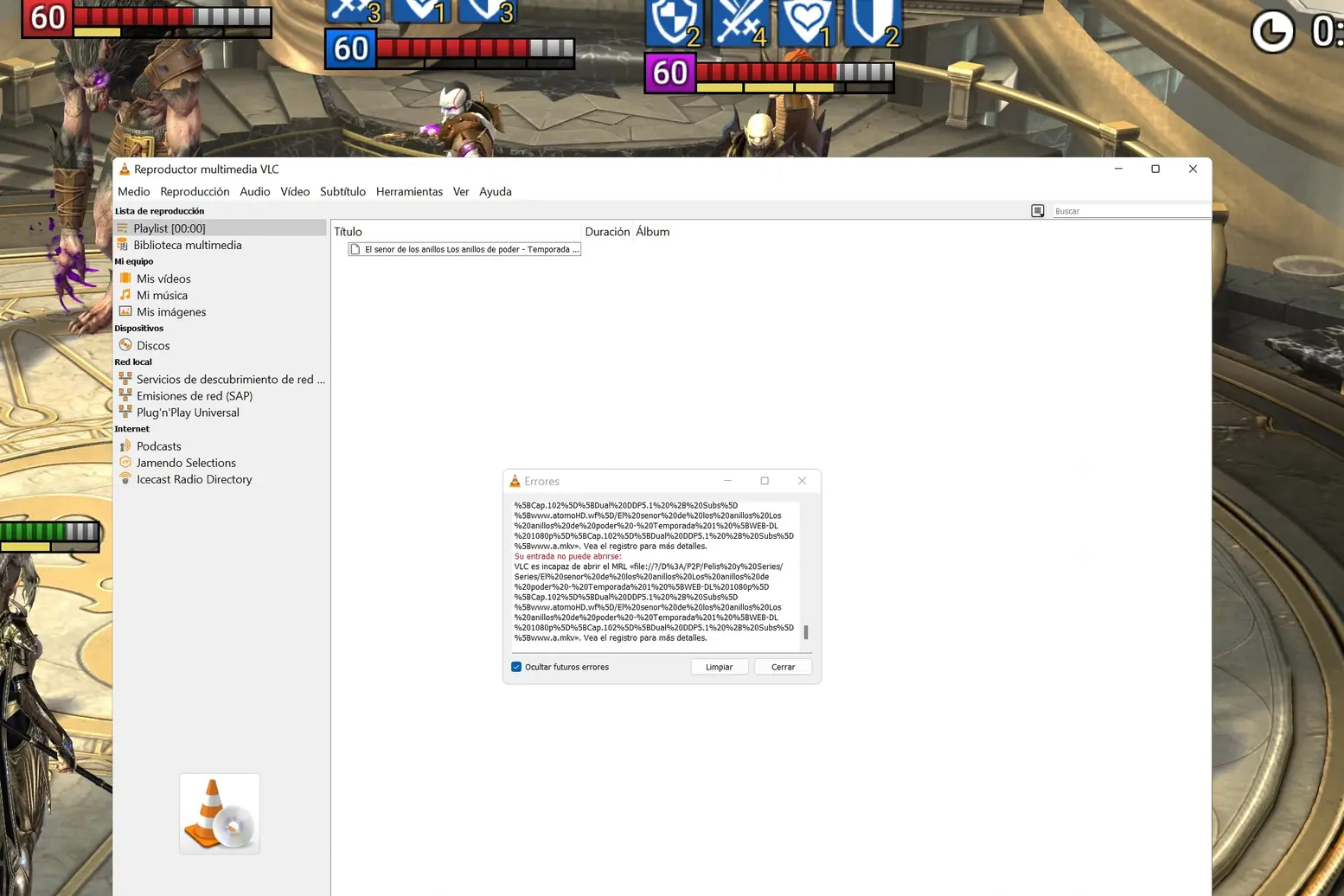1344x896 pixels.
Task: Minimize the VLC main window
Action: coord(1118,169)
